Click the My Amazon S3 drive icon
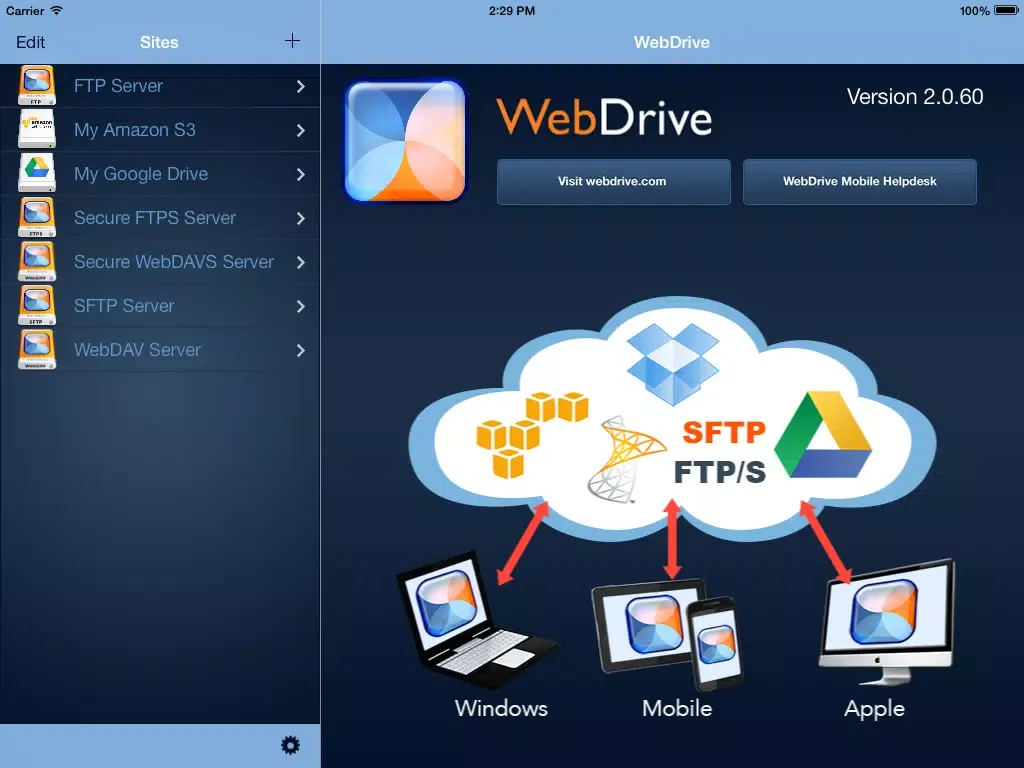Screen dimensions: 1024x768 (37, 129)
